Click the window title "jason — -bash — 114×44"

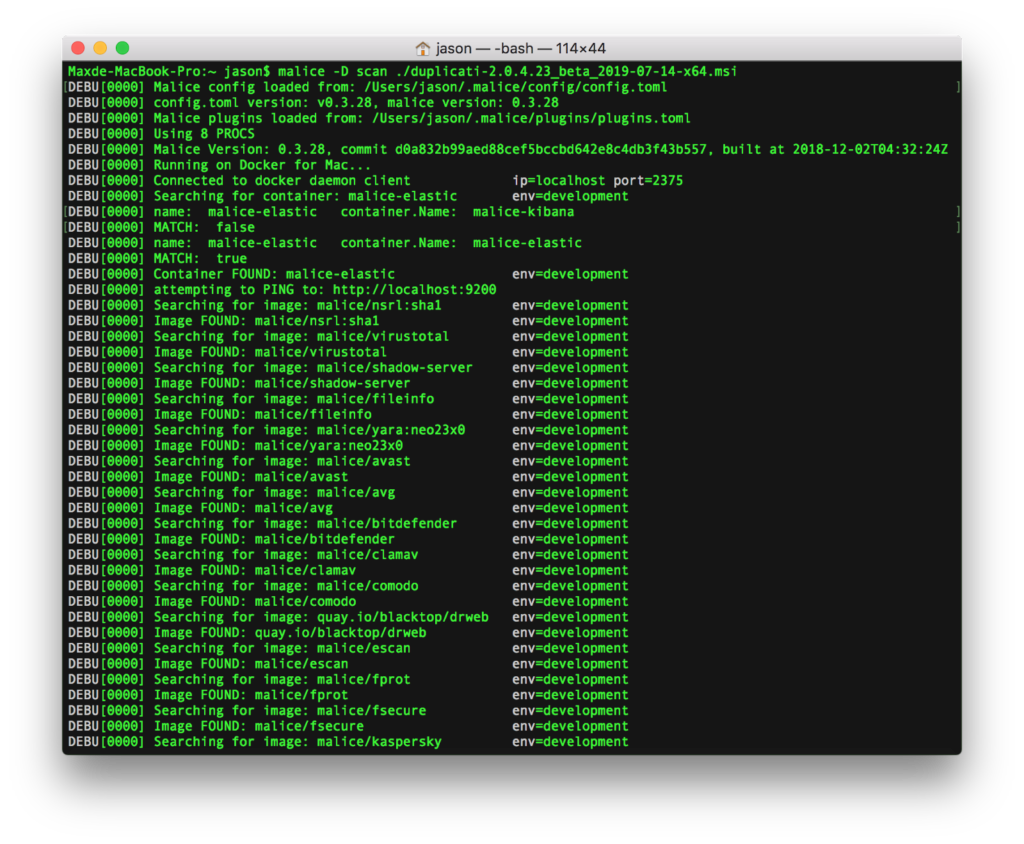[x=520, y=48]
